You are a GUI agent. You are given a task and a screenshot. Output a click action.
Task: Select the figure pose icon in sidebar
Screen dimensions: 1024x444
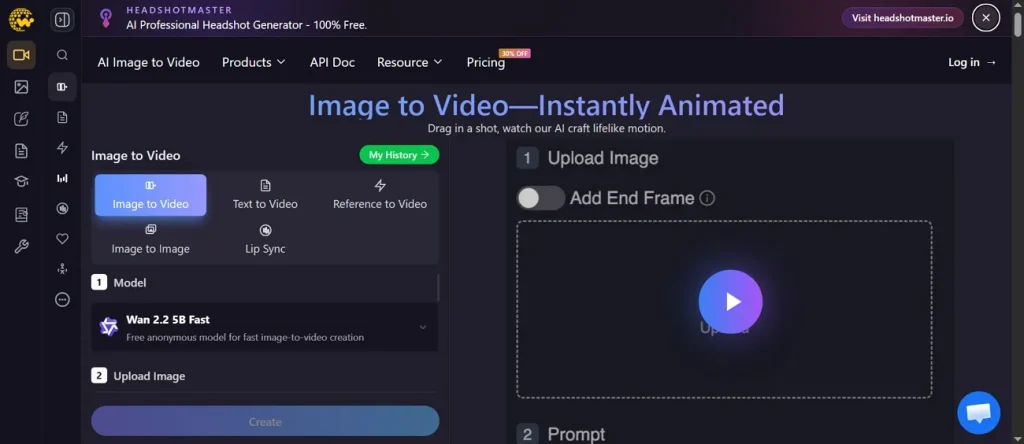pyautogui.click(x=62, y=269)
